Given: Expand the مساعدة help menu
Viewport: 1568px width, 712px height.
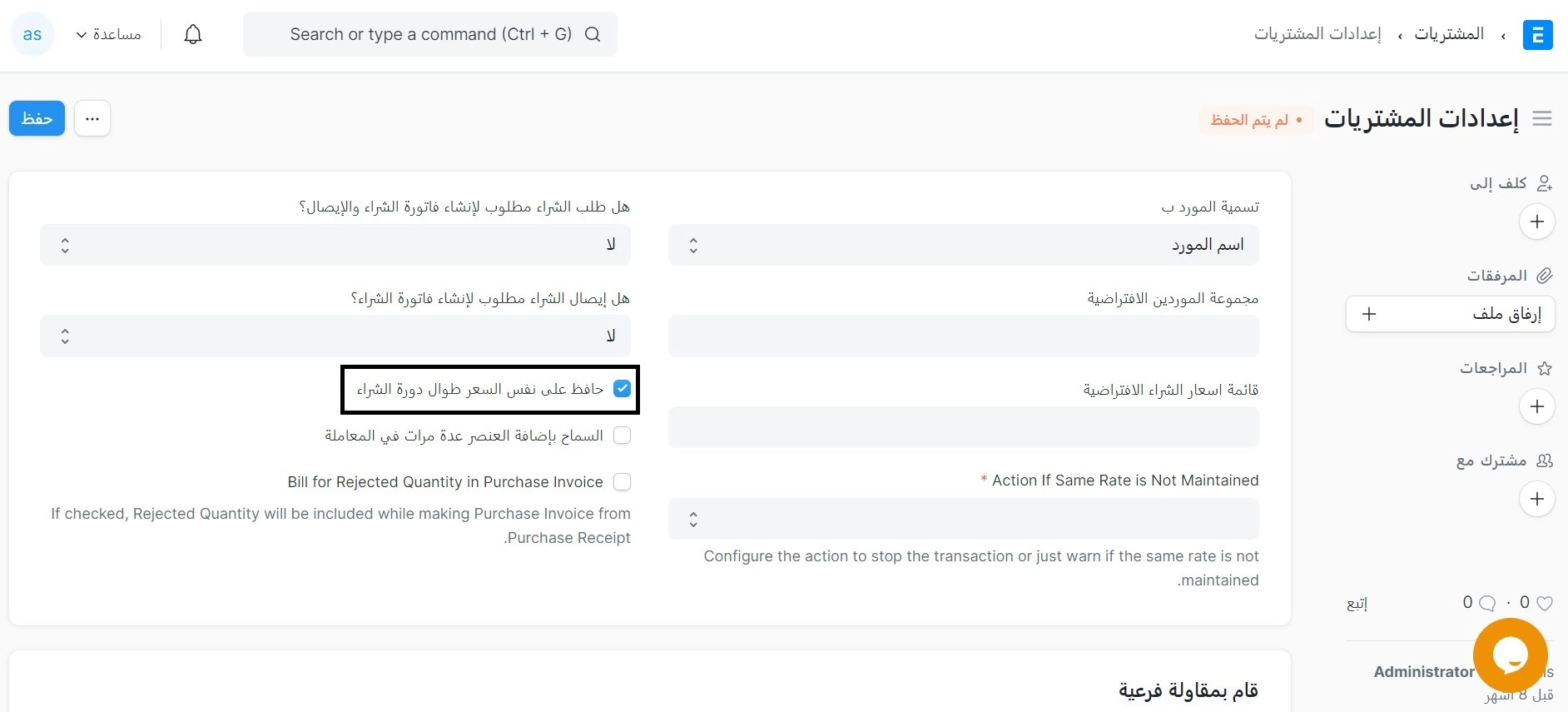Looking at the screenshot, I should 109,34.
